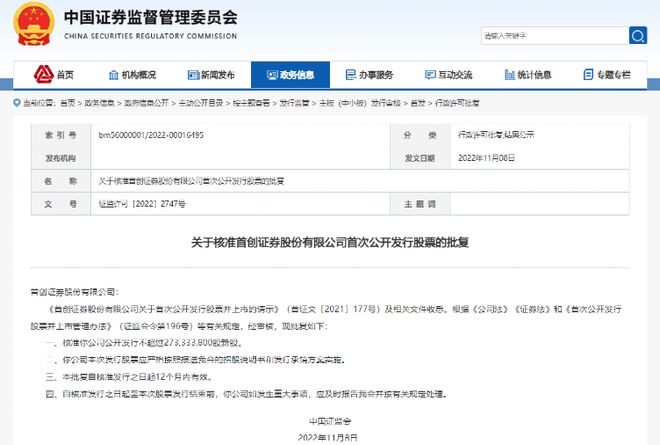Open the 机构概况 tab
This screenshot has height=445, width=660.
pos(132,75)
